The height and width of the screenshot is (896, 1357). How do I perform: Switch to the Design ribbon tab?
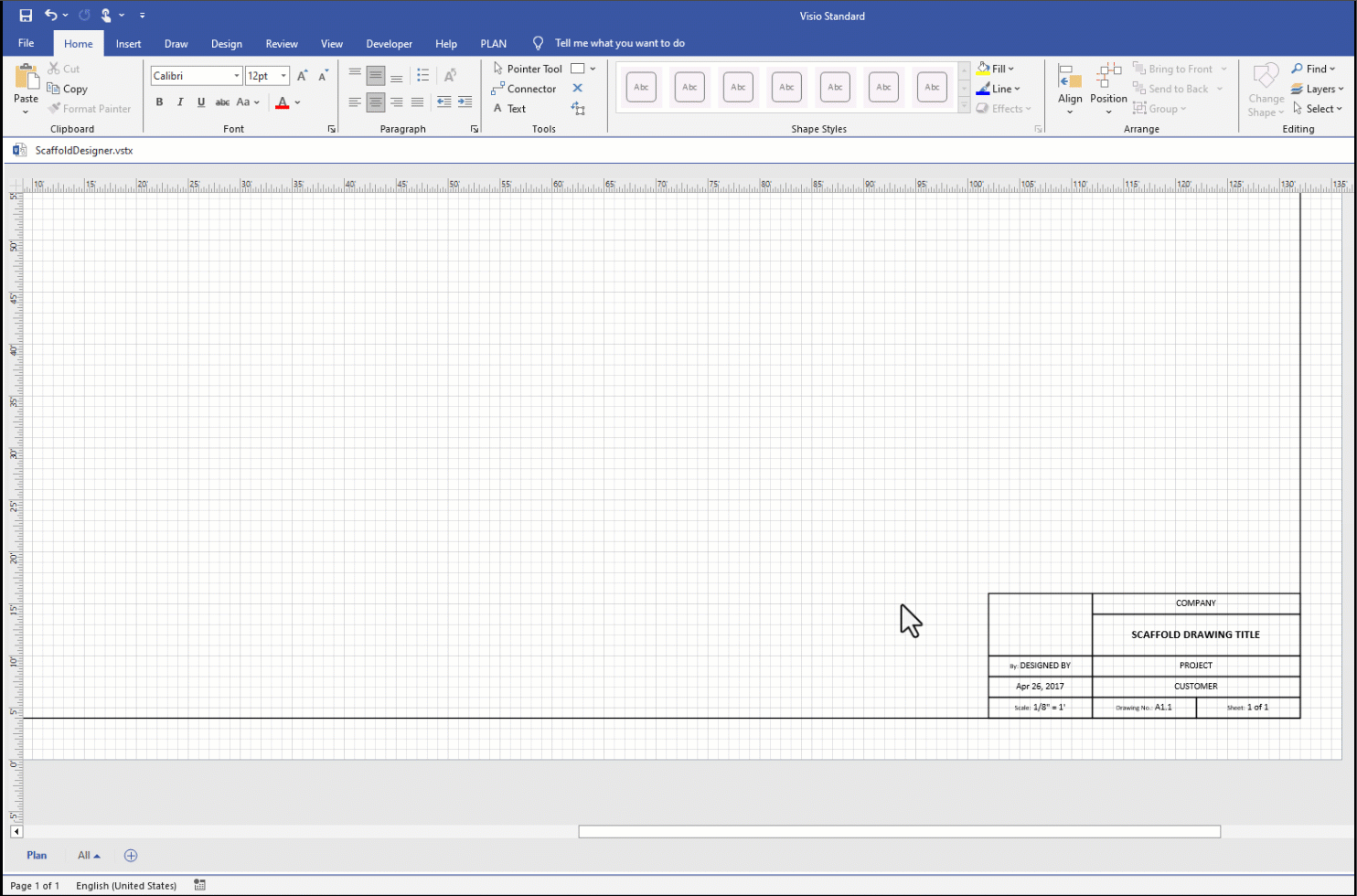click(x=227, y=44)
